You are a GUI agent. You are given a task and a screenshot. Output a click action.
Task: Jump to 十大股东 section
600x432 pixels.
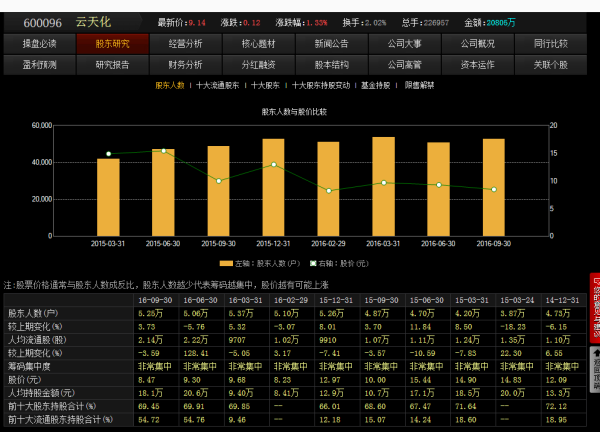(265, 85)
